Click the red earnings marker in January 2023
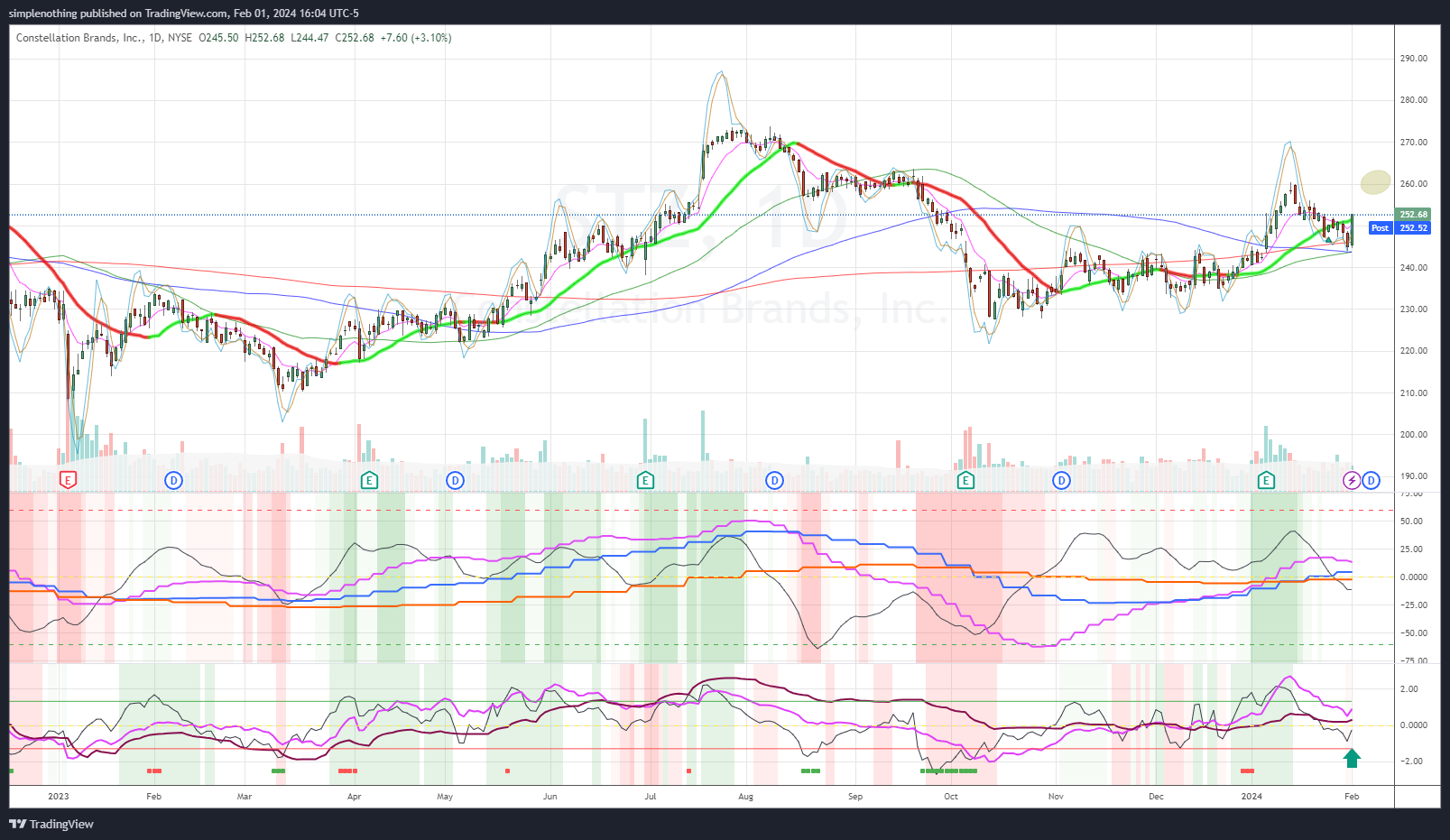Screen dimensions: 1450x840 (67, 480)
